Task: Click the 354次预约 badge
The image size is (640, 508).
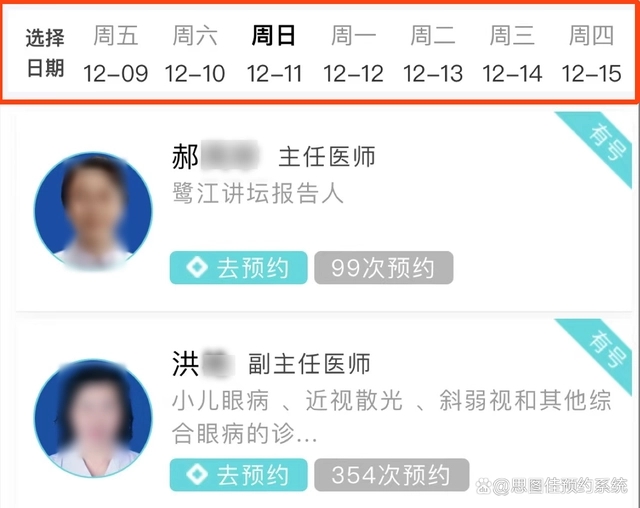Action: 392,475
